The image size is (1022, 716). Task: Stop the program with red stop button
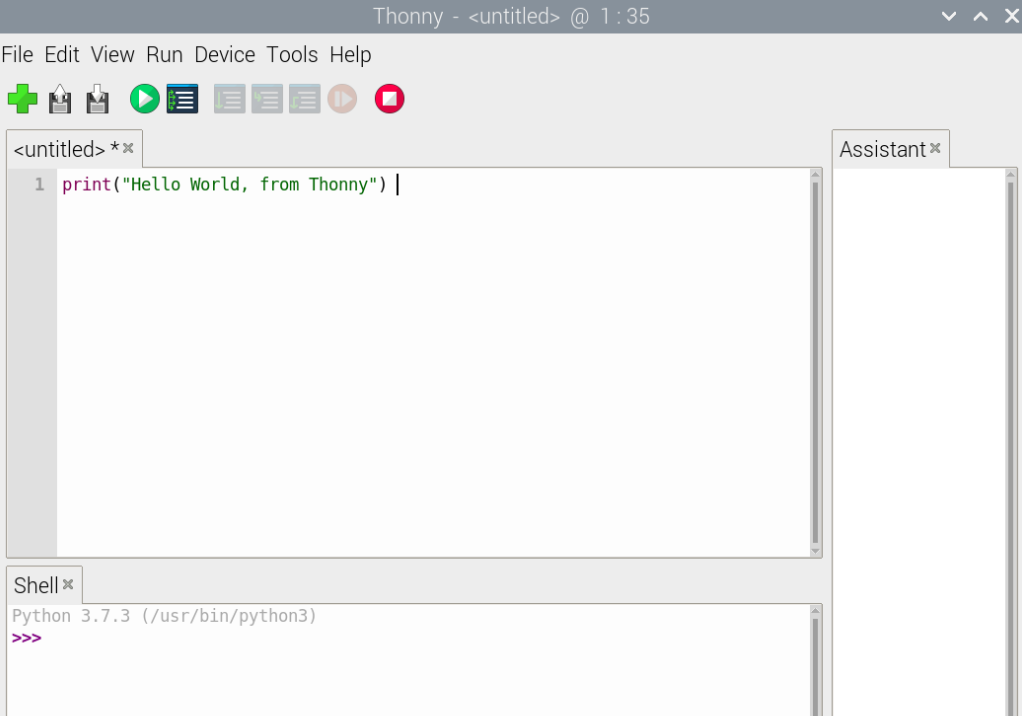coord(390,99)
